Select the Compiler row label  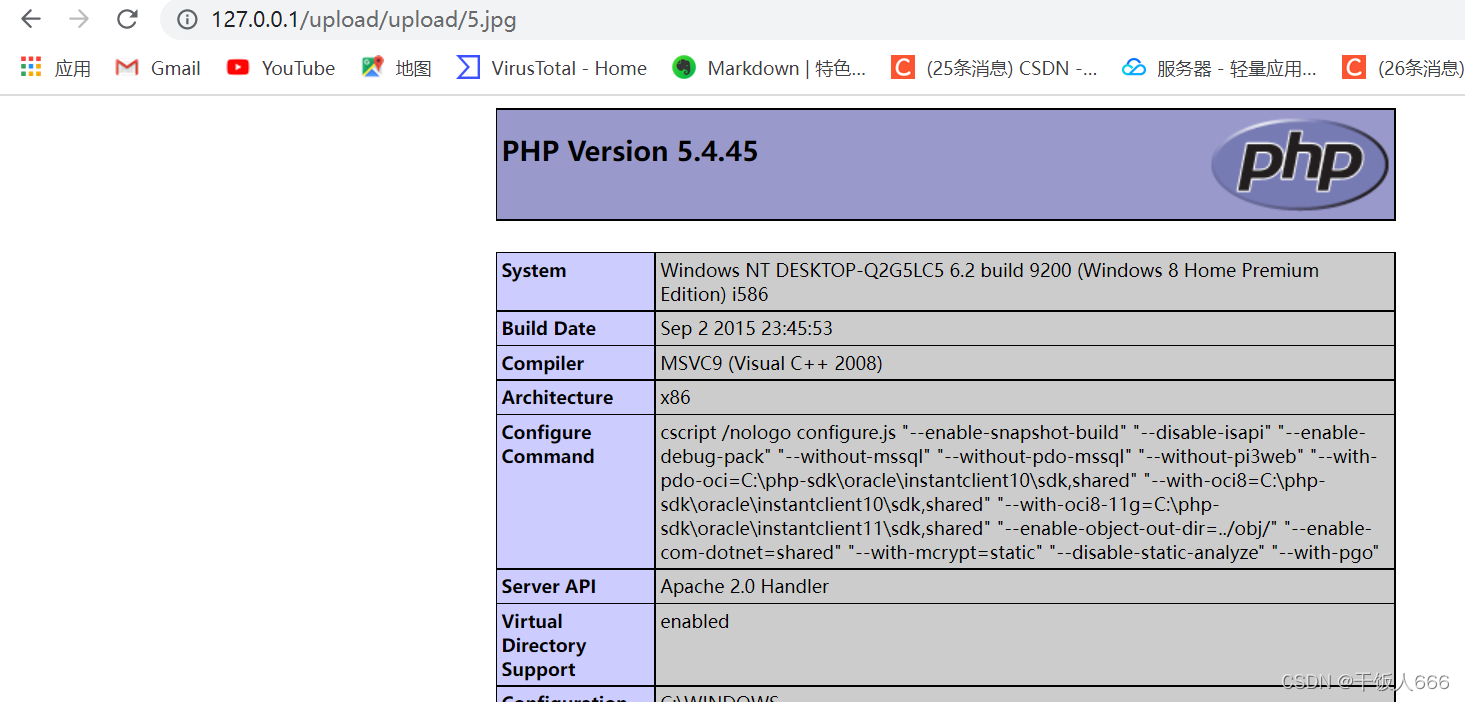coord(543,364)
